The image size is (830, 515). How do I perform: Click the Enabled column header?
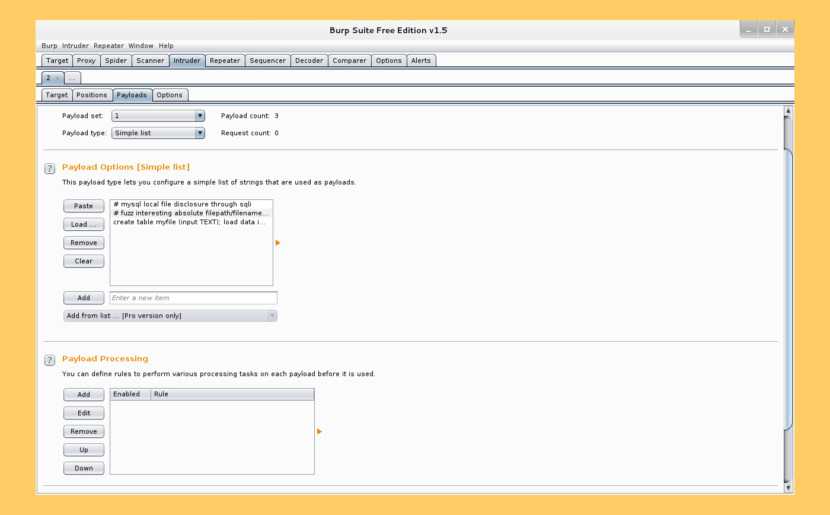[x=130, y=394]
